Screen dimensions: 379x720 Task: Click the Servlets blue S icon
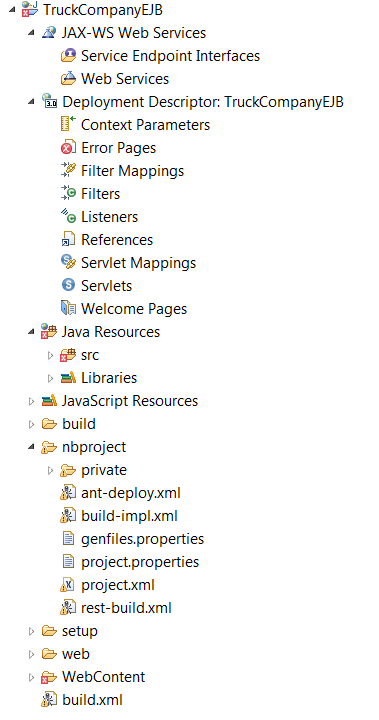[x=68, y=285]
